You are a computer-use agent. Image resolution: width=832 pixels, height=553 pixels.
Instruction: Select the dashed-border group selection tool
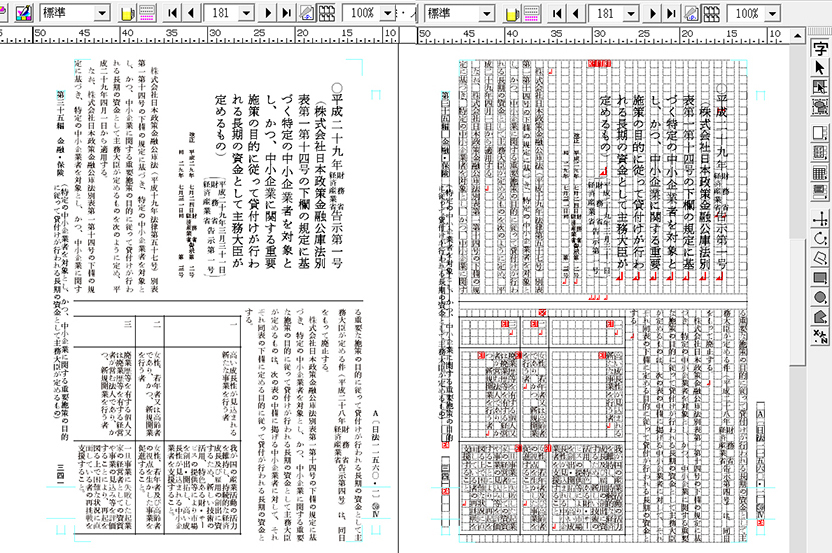tap(820, 107)
